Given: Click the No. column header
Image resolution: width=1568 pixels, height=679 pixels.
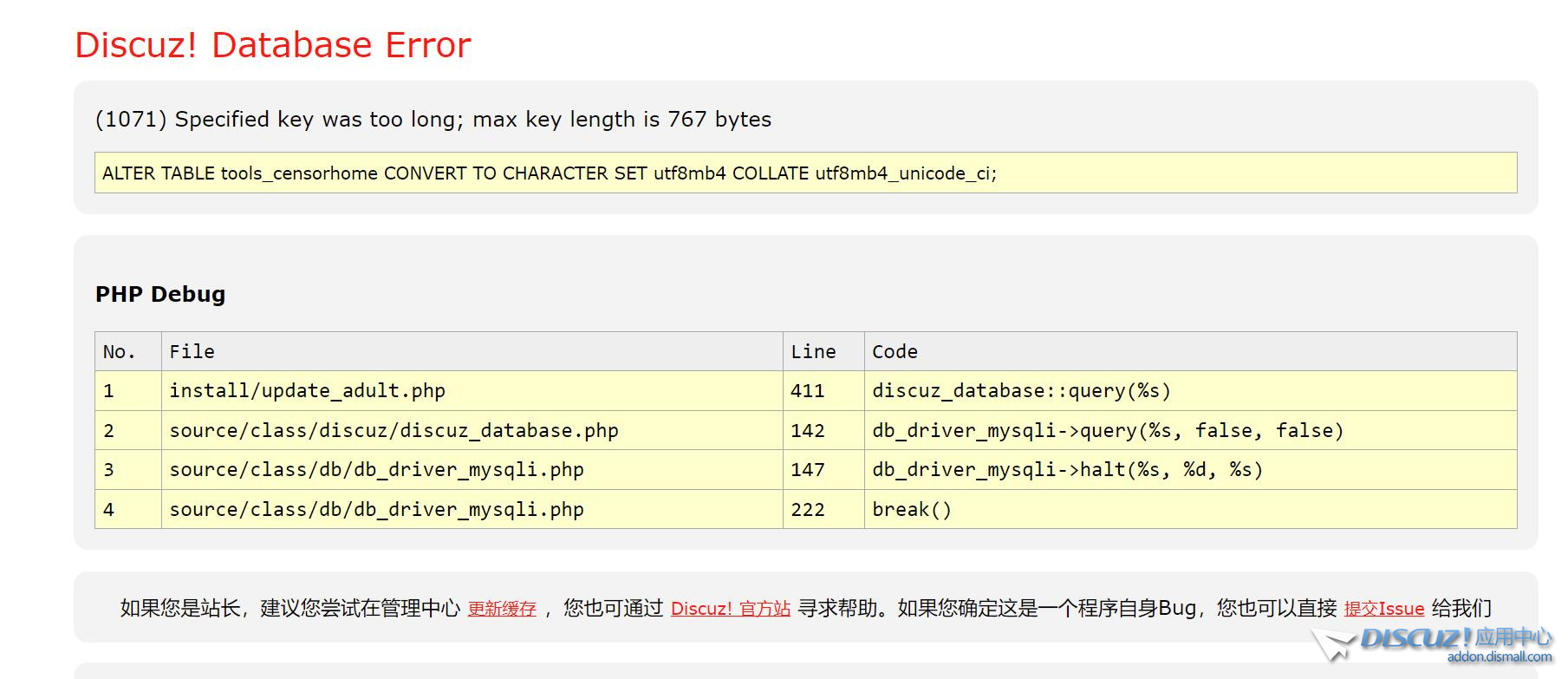Looking at the screenshot, I should [120, 352].
